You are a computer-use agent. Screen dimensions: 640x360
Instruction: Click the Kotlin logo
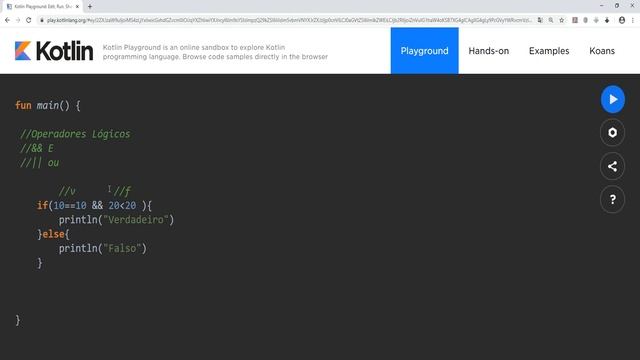pos(54,51)
